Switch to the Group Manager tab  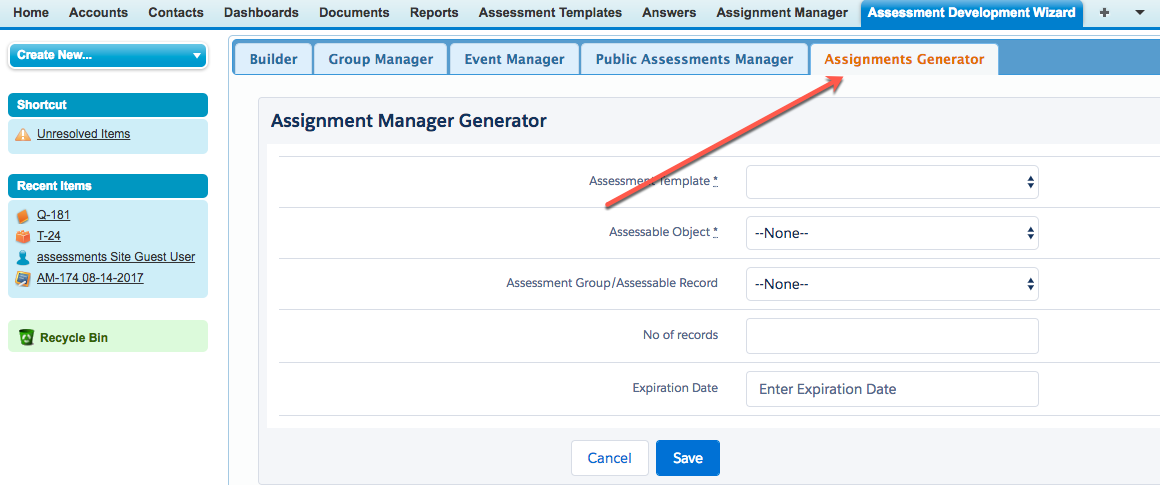[x=381, y=59]
